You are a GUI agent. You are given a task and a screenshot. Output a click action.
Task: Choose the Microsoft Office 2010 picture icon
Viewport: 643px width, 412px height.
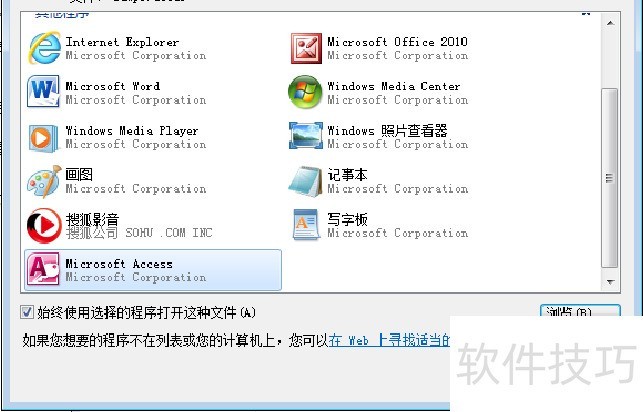pos(306,48)
